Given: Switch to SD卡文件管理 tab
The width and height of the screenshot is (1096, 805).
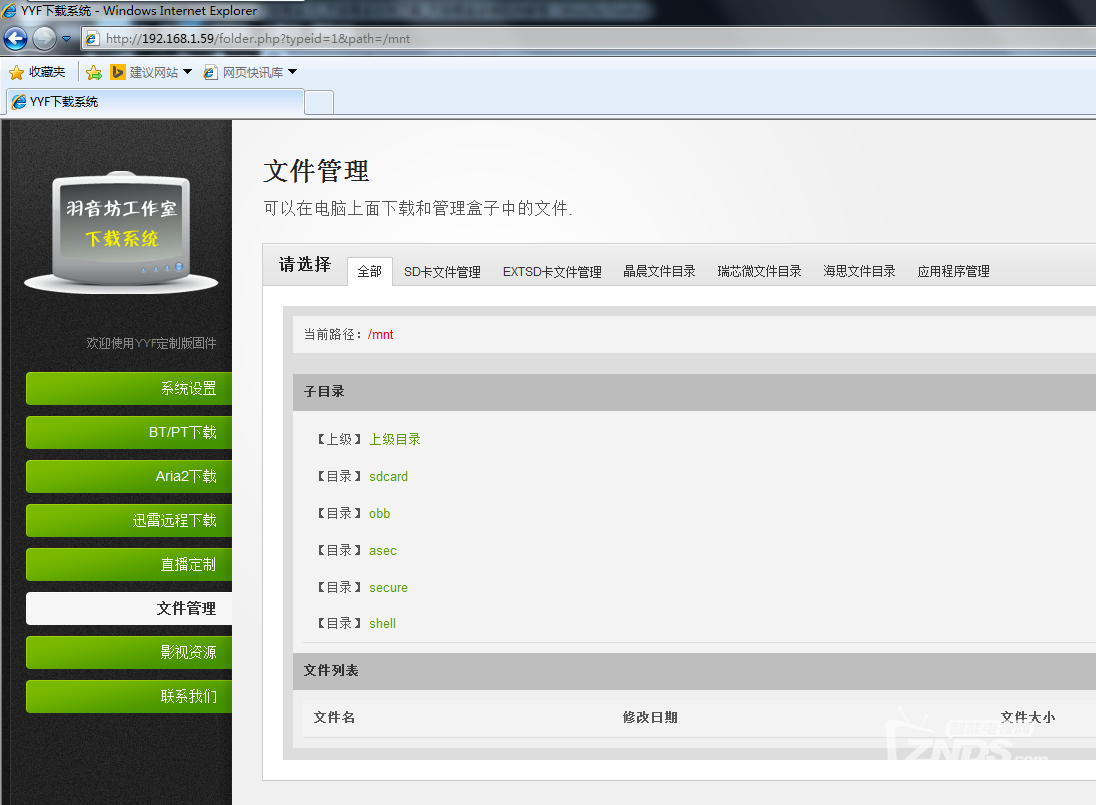Looking at the screenshot, I should pyautogui.click(x=442, y=272).
